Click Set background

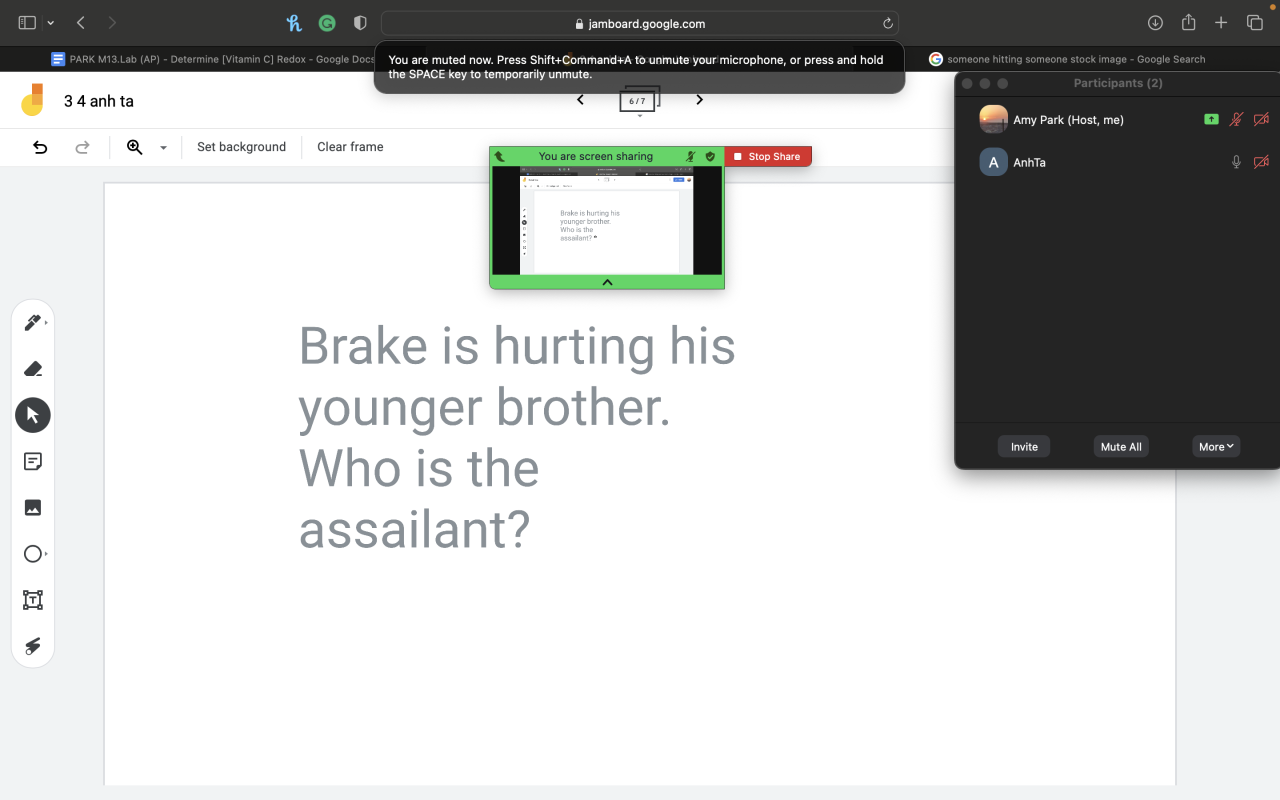click(x=241, y=147)
